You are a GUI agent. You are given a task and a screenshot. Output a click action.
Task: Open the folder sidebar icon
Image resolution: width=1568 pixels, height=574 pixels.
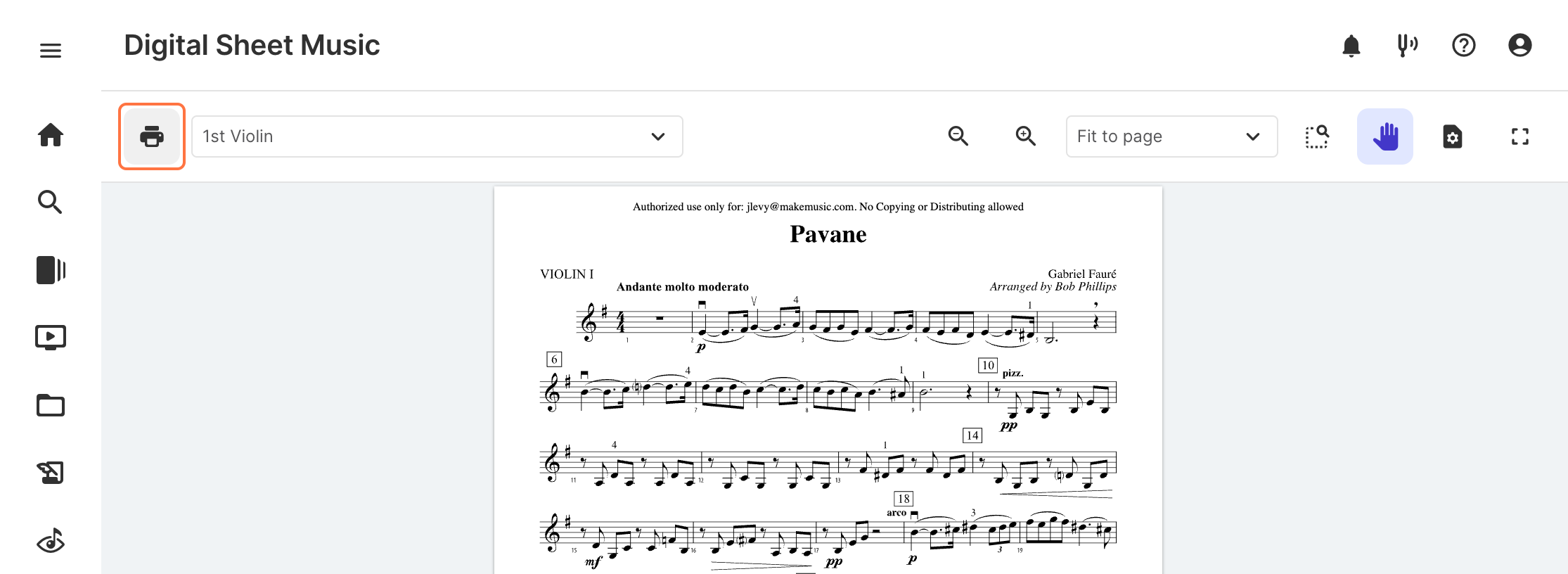tap(51, 405)
